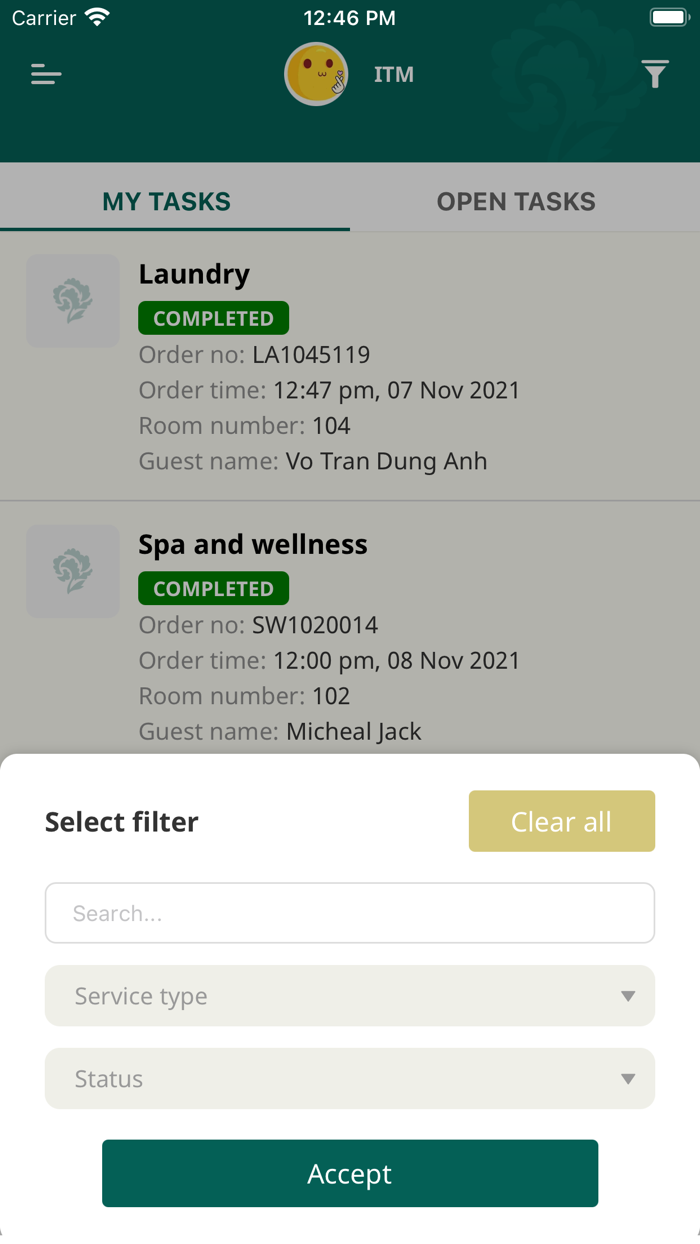This screenshot has width=700, height=1244.
Task: Tap the COMPLETED badge on Spa and wellness
Action: tap(213, 588)
